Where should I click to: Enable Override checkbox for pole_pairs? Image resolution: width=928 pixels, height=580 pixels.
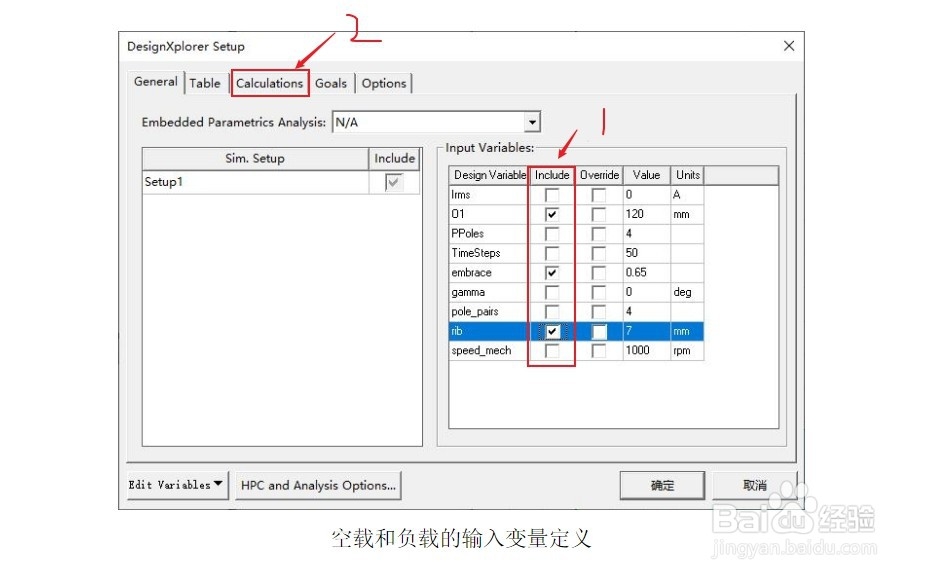pos(599,312)
